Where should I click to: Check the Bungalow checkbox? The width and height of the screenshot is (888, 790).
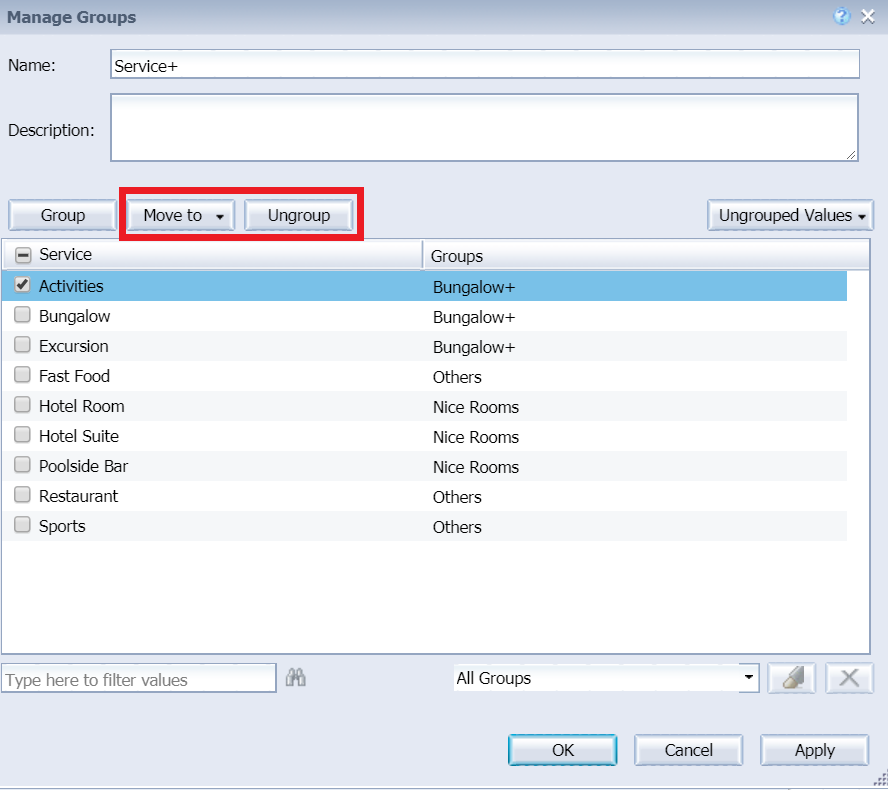click(22, 315)
